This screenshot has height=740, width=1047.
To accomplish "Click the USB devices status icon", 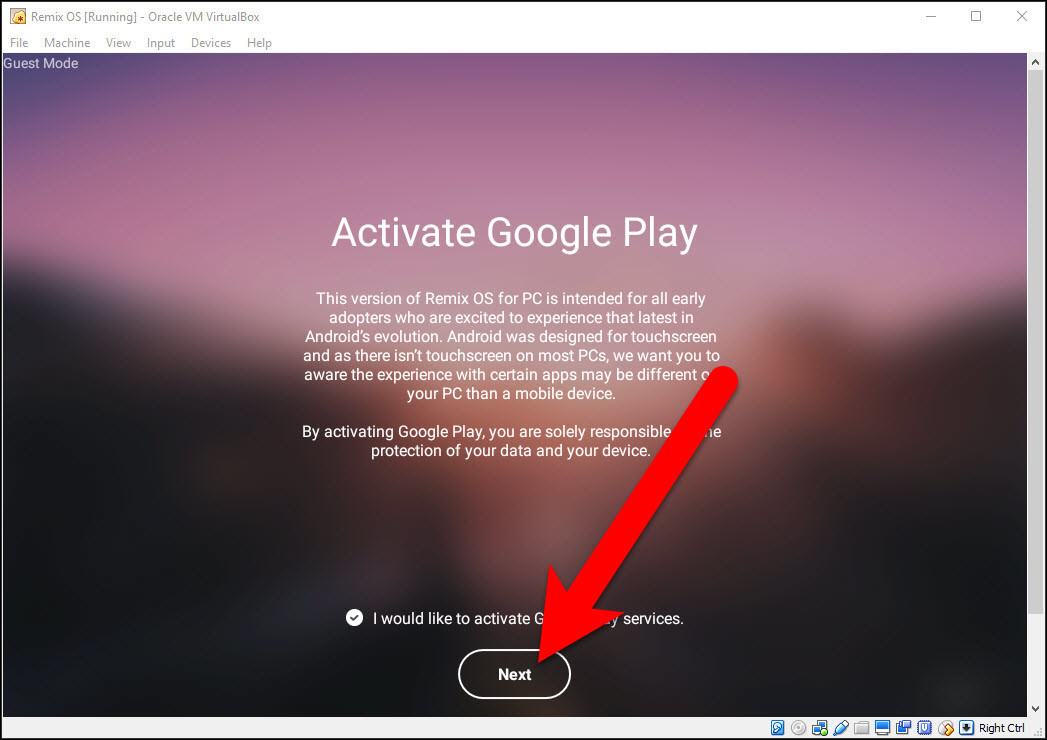I will click(841, 728).
